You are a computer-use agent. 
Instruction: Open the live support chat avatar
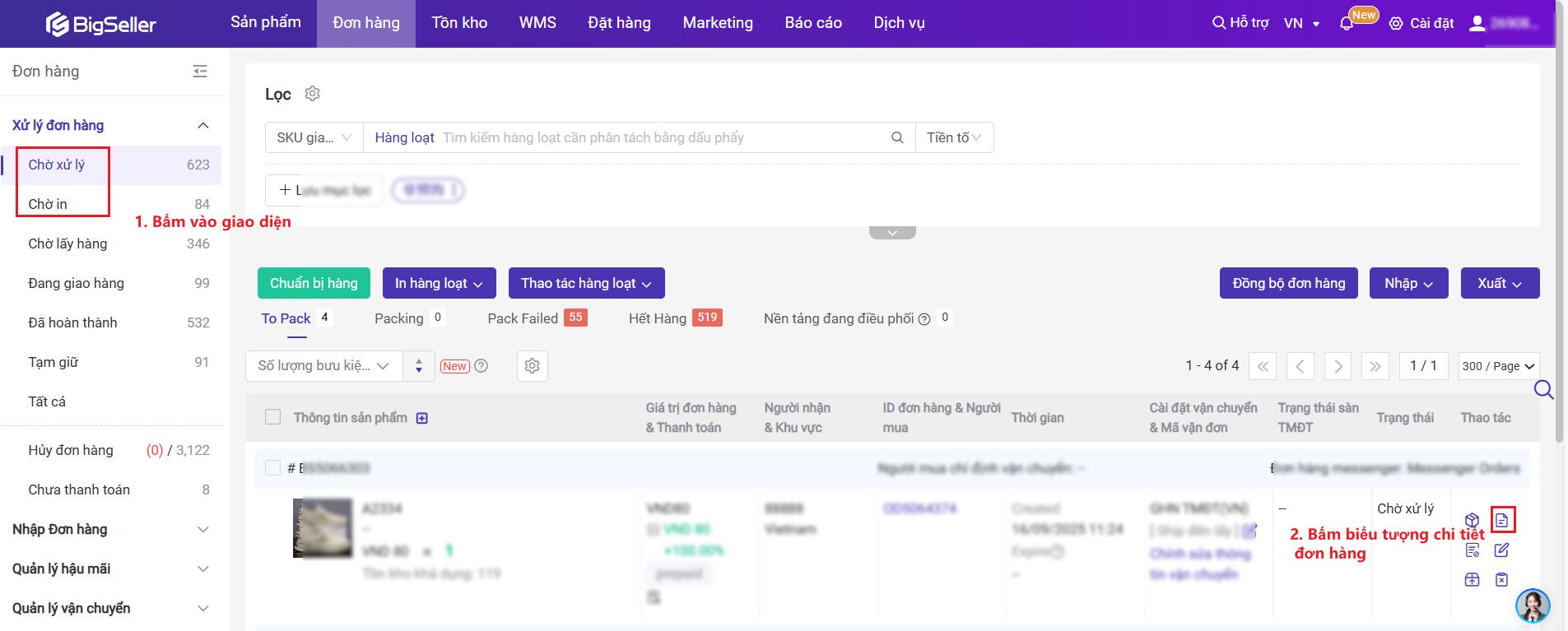(1533, 606)
